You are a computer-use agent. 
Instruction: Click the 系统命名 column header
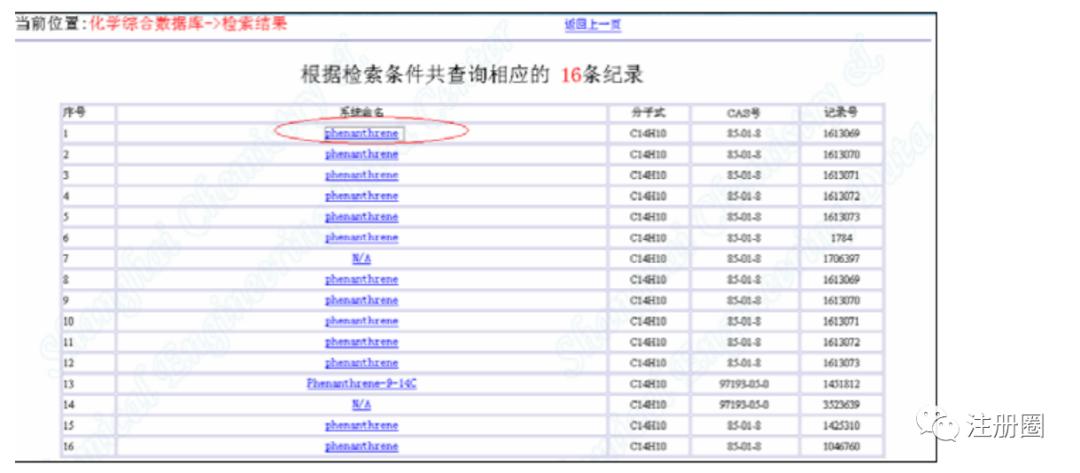362,113
